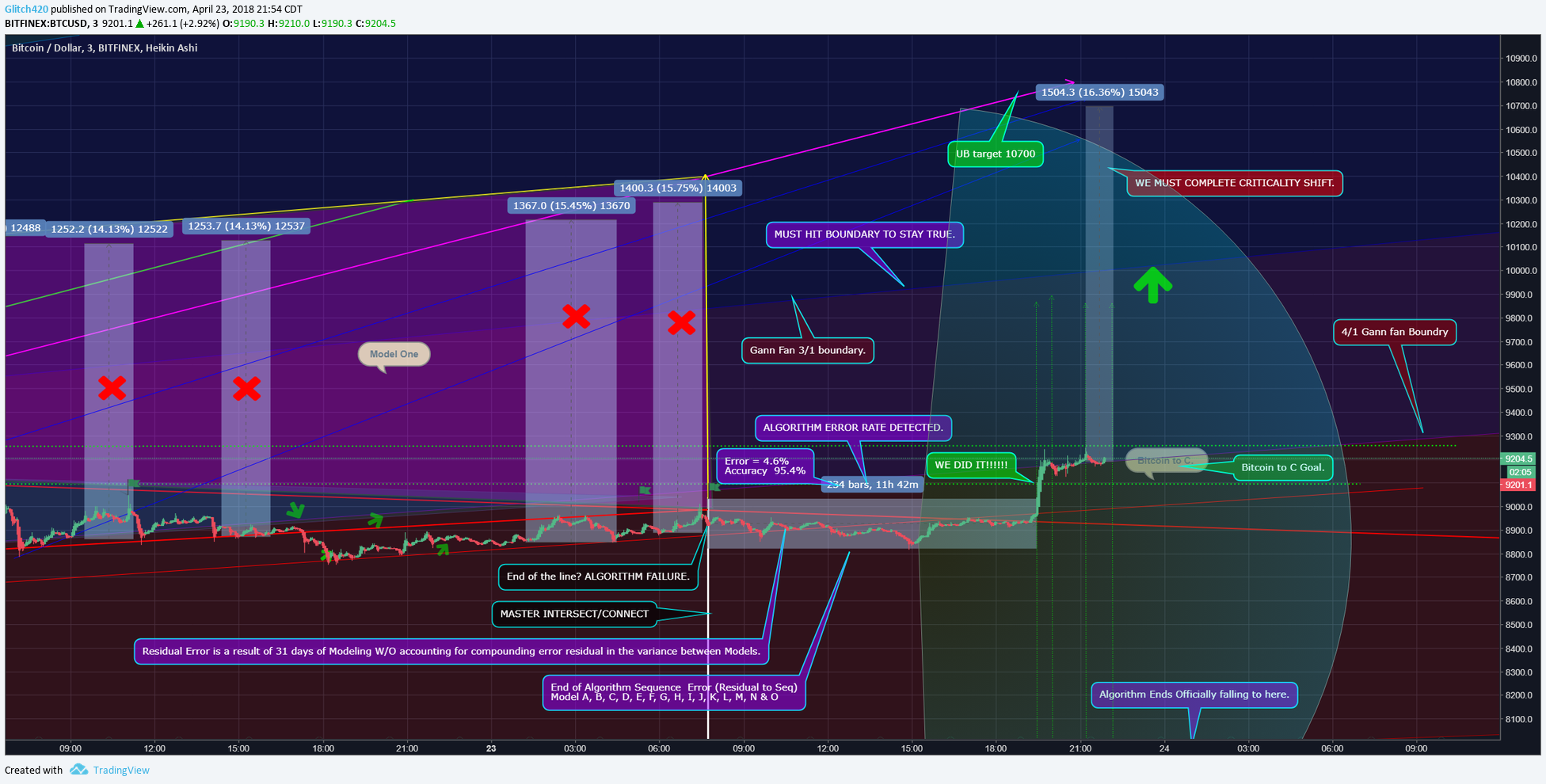
Task: Select red X under the 14003 label
Action: (x=681, y=322)
